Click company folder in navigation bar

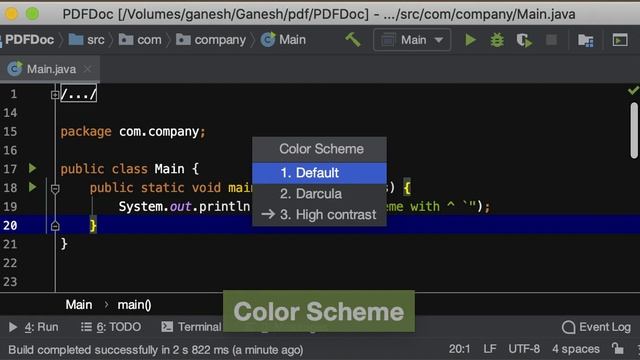pos(211,40)
